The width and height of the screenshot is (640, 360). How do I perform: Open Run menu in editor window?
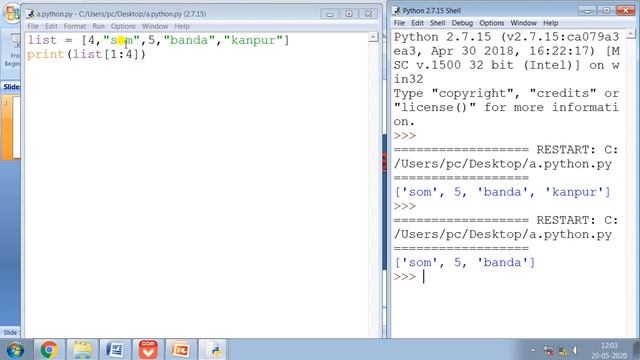pyautogui.click(x=98, y=26)
